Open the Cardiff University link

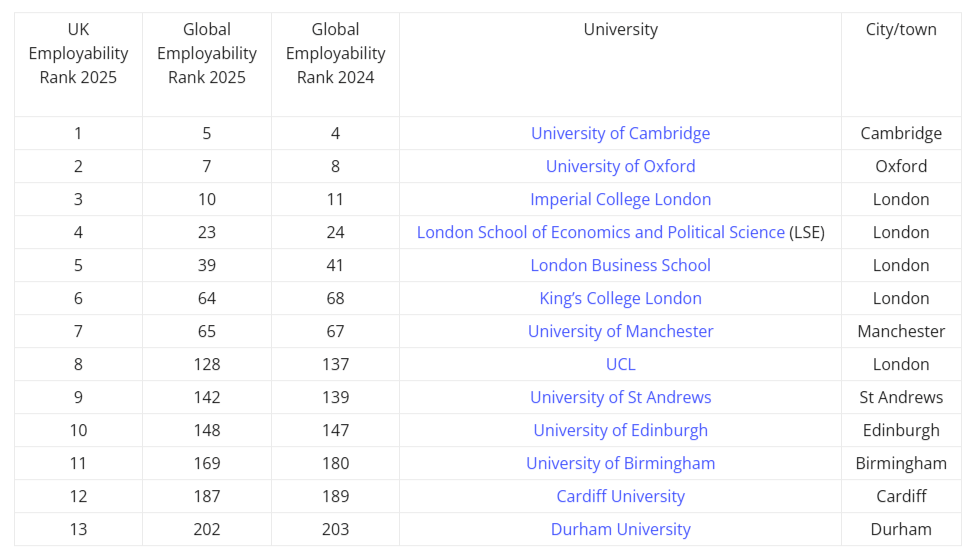(x=620, y=496)
